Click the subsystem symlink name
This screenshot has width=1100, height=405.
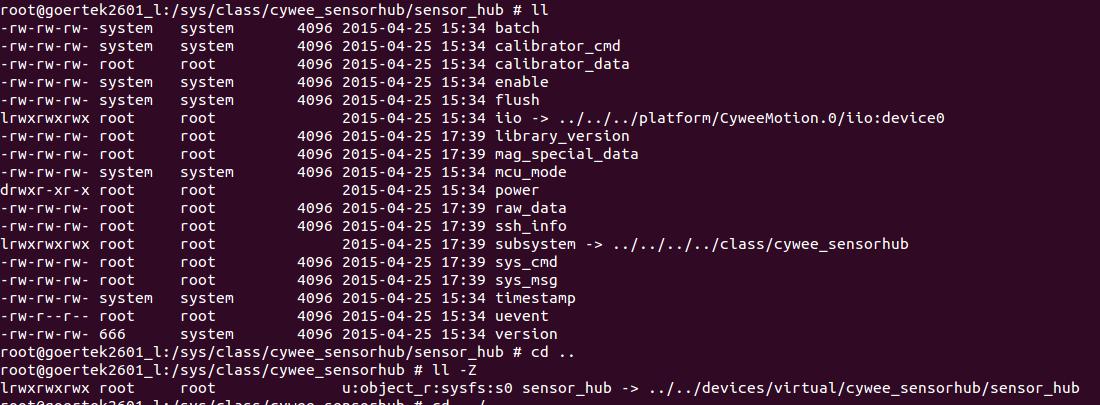tap(535, 244)
